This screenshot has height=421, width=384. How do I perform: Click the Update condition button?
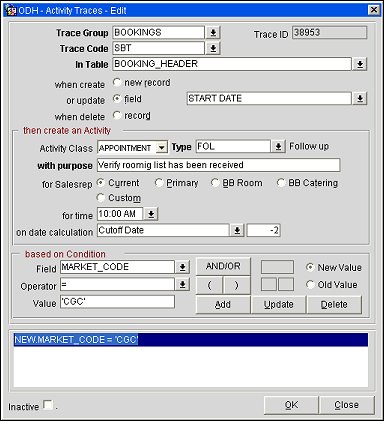(x=279, y=305)
